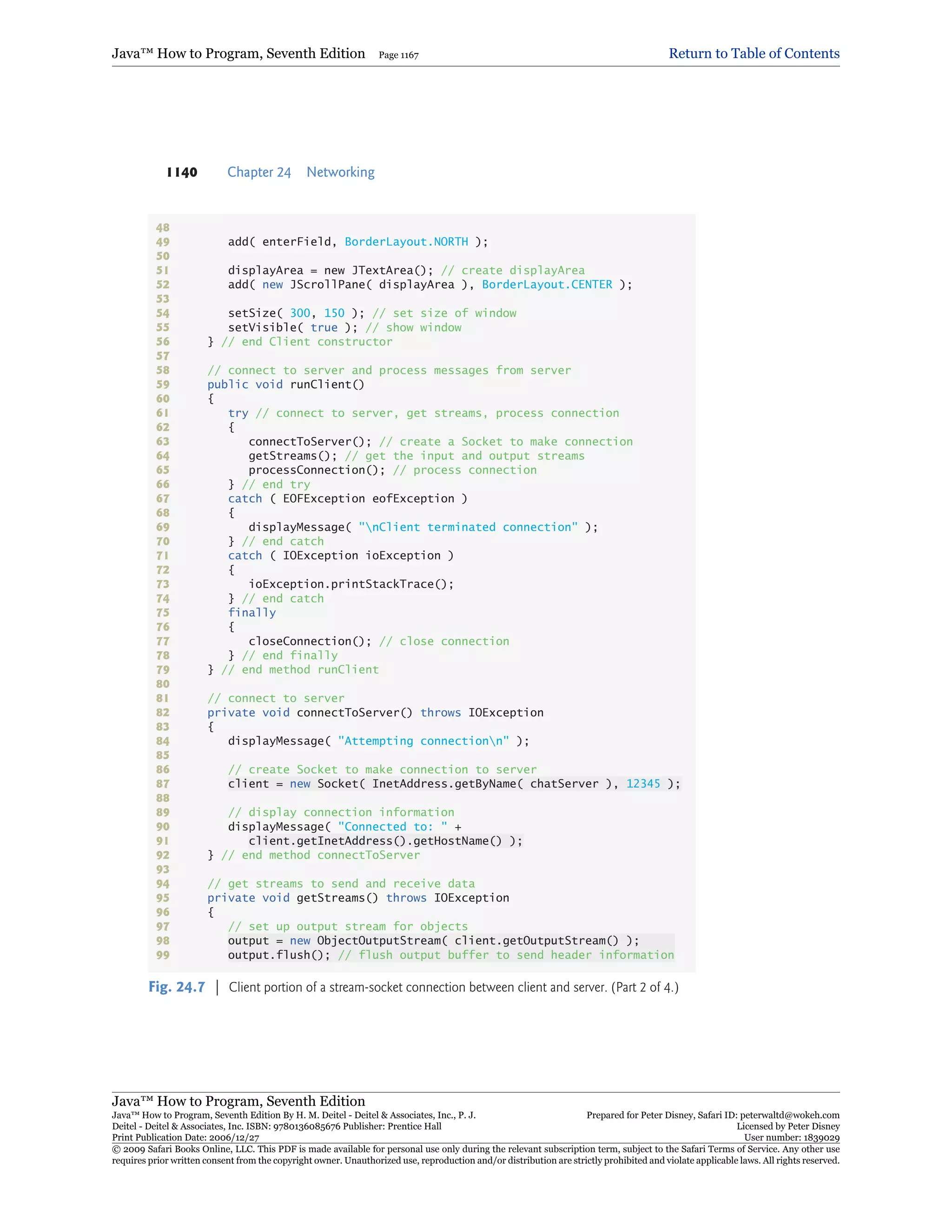Click the runClient method declaration line
952x1232 pixels.
click(x=285, y=385)
